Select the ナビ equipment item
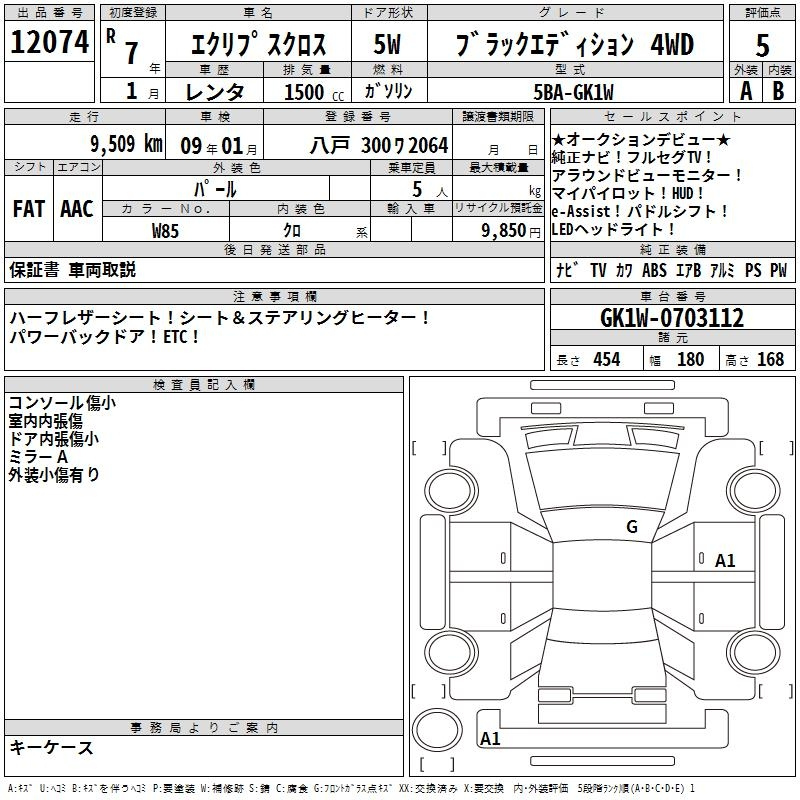This screenshot has height=800, width=800. pos(565,271)
